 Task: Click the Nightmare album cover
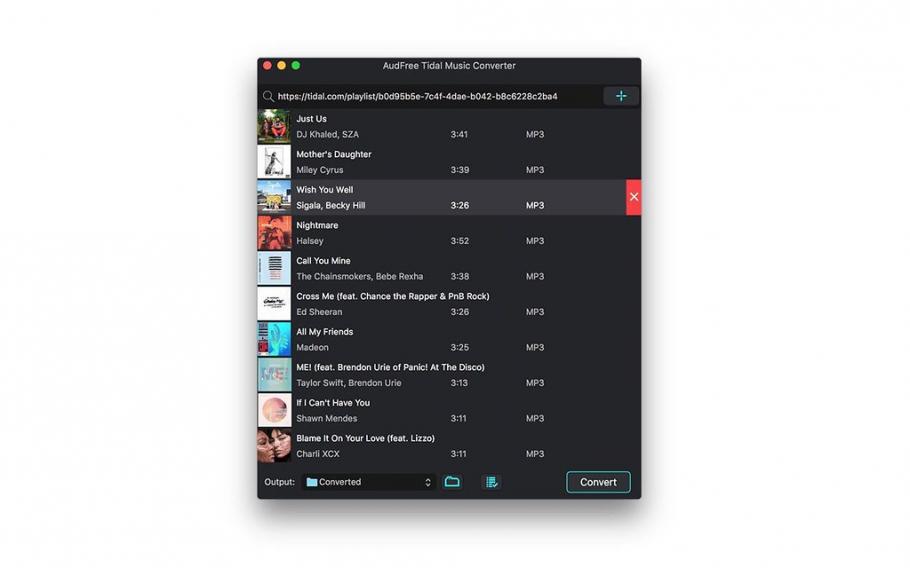[x=274, y=233]
